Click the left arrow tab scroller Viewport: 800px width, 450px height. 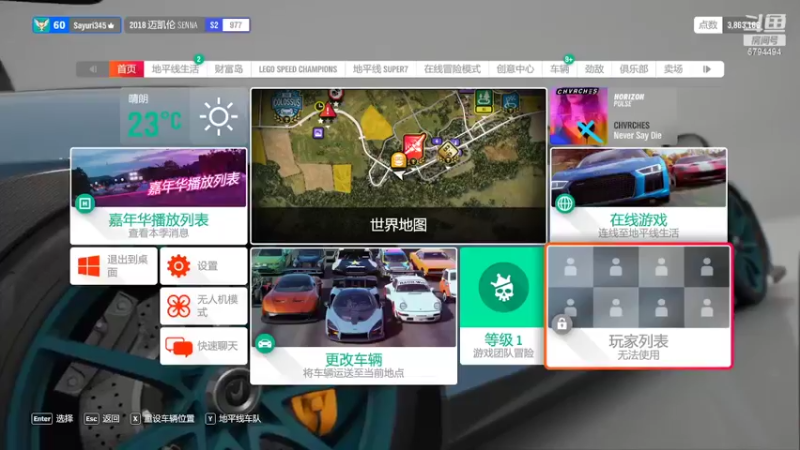tap(93, 69)
